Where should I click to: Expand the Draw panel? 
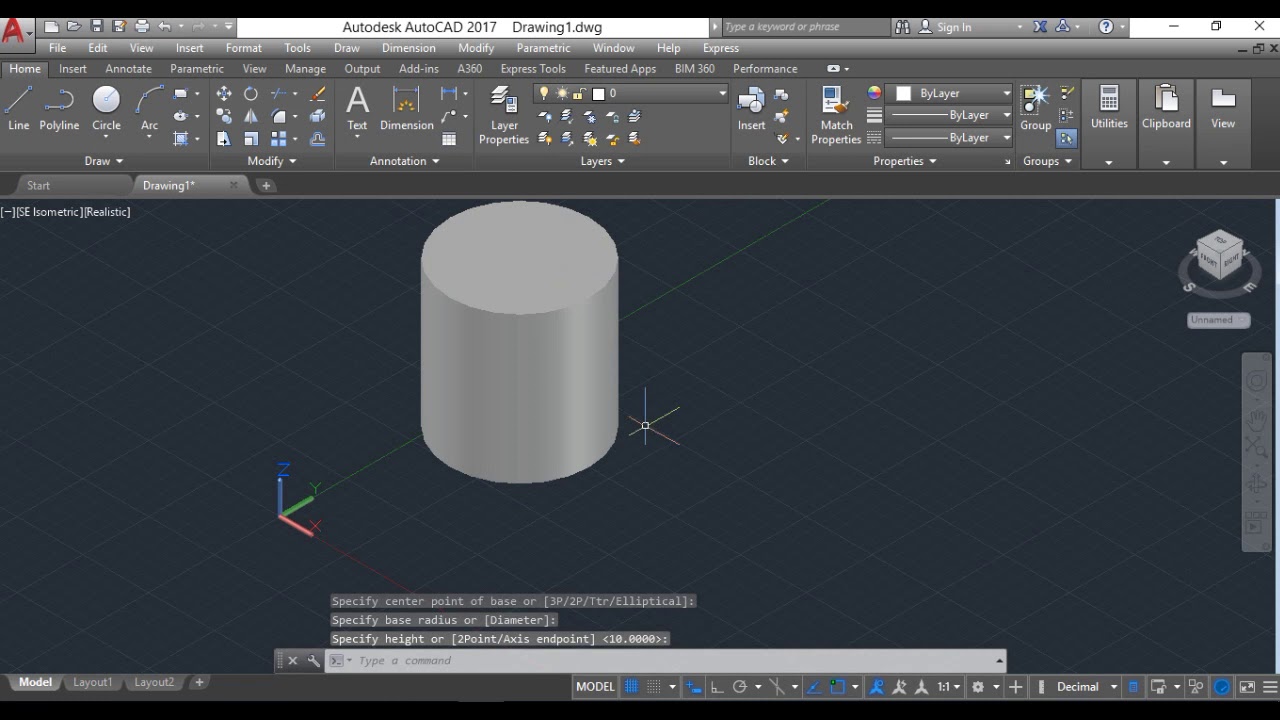point(104,161)
